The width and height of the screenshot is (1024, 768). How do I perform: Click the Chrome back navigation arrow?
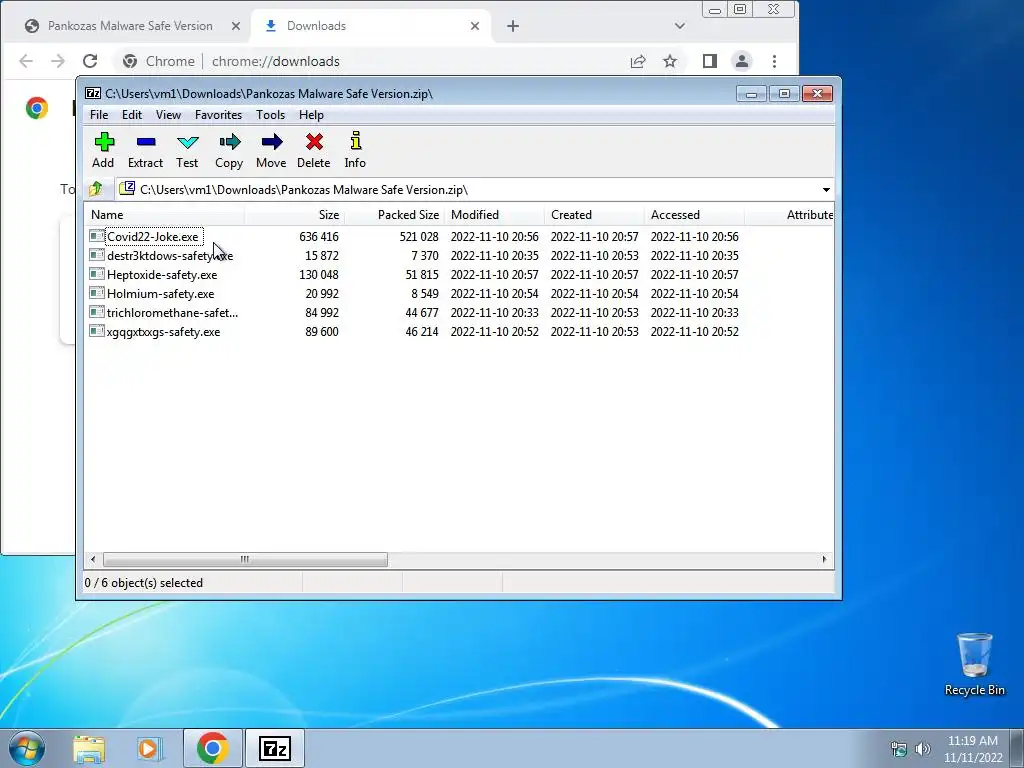(26, 61)
